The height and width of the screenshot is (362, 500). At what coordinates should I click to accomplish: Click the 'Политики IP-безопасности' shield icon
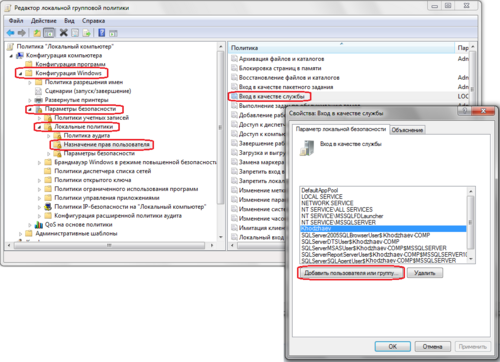(x=48, y=207)
